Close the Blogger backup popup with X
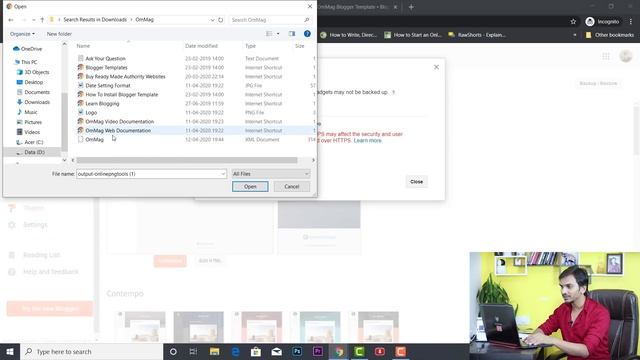This screenshot has height=360, width=640. pos(436,67)
